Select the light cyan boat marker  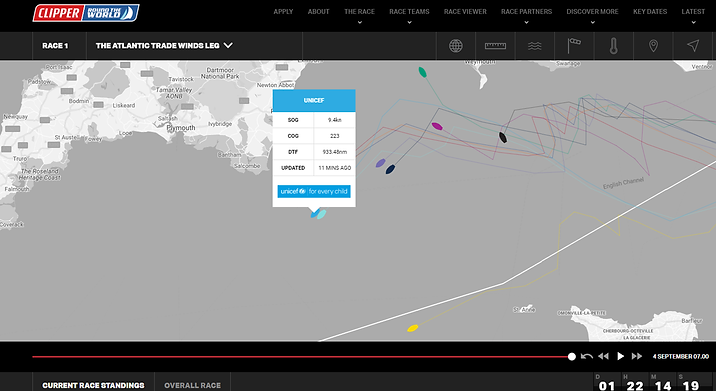coord(321,214)
